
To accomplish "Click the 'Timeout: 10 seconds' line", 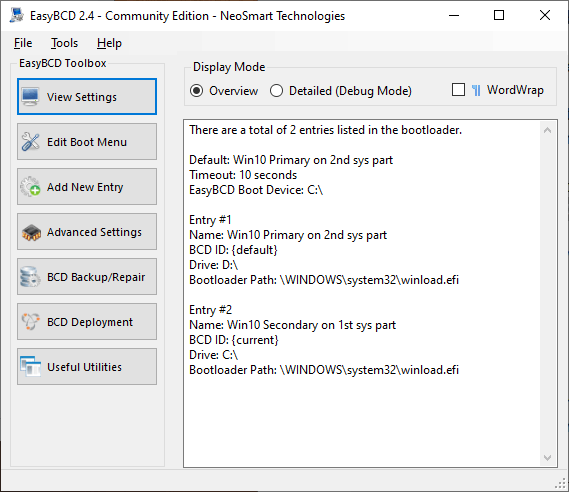I will [x=243, y=175].
